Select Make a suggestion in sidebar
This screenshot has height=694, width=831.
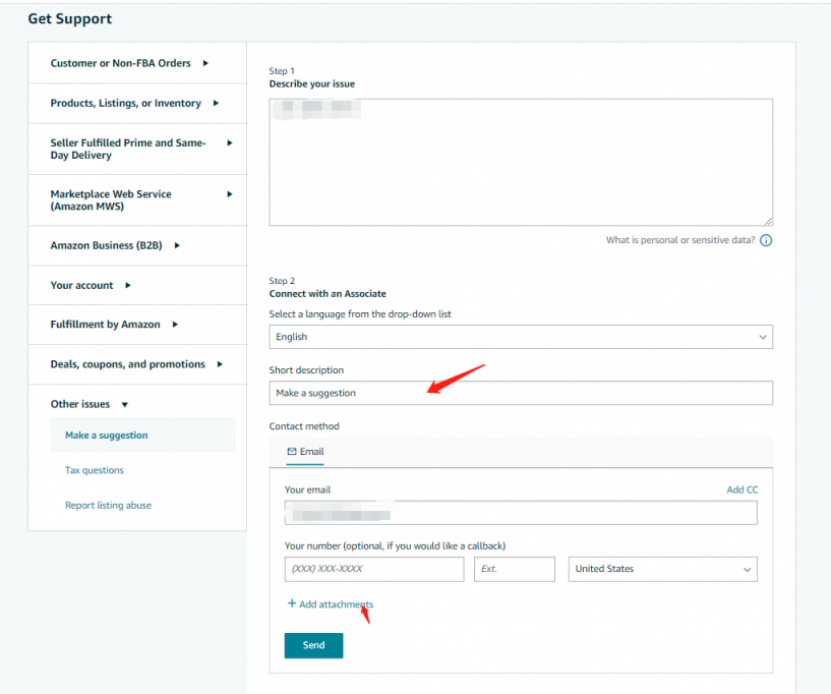pyautogui.click(x=143, y=435)
